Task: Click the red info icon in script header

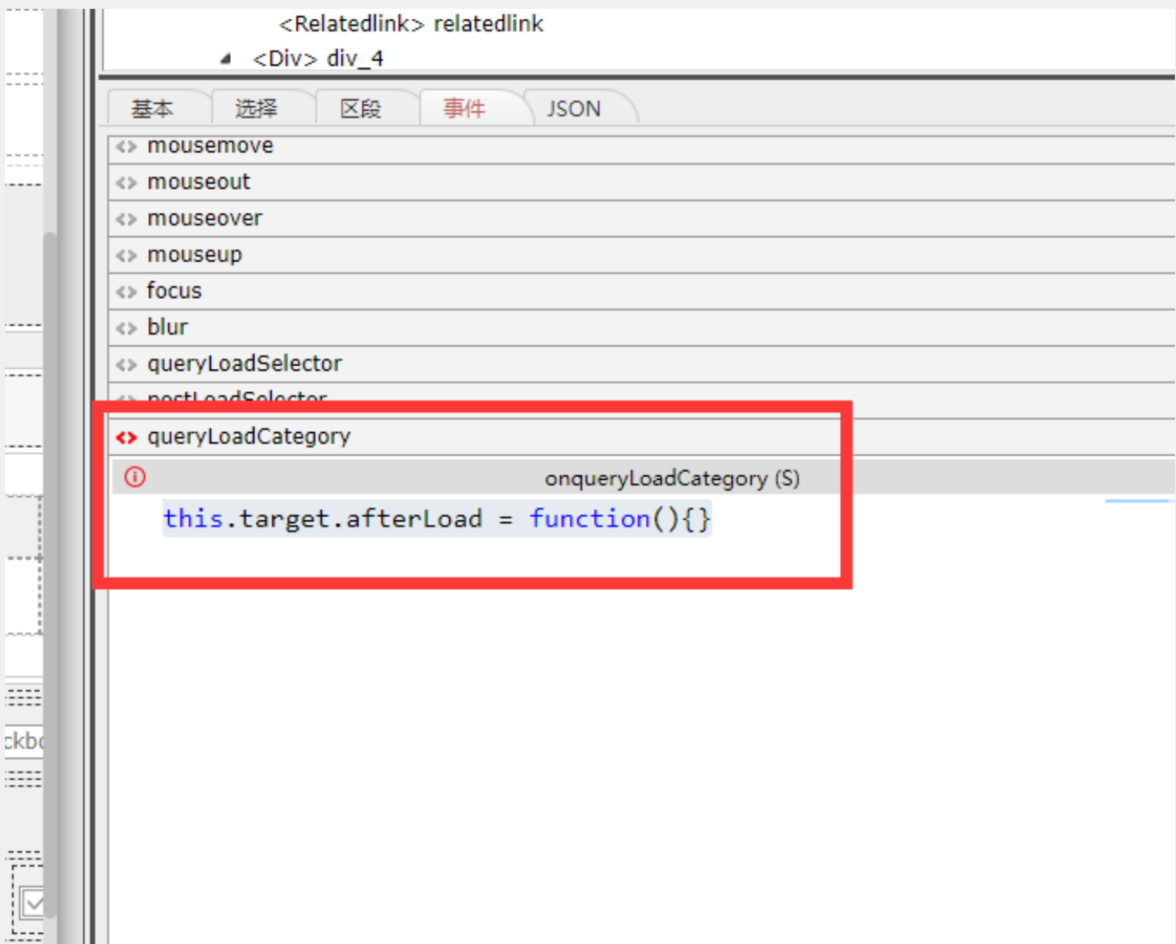Action: 135,477
